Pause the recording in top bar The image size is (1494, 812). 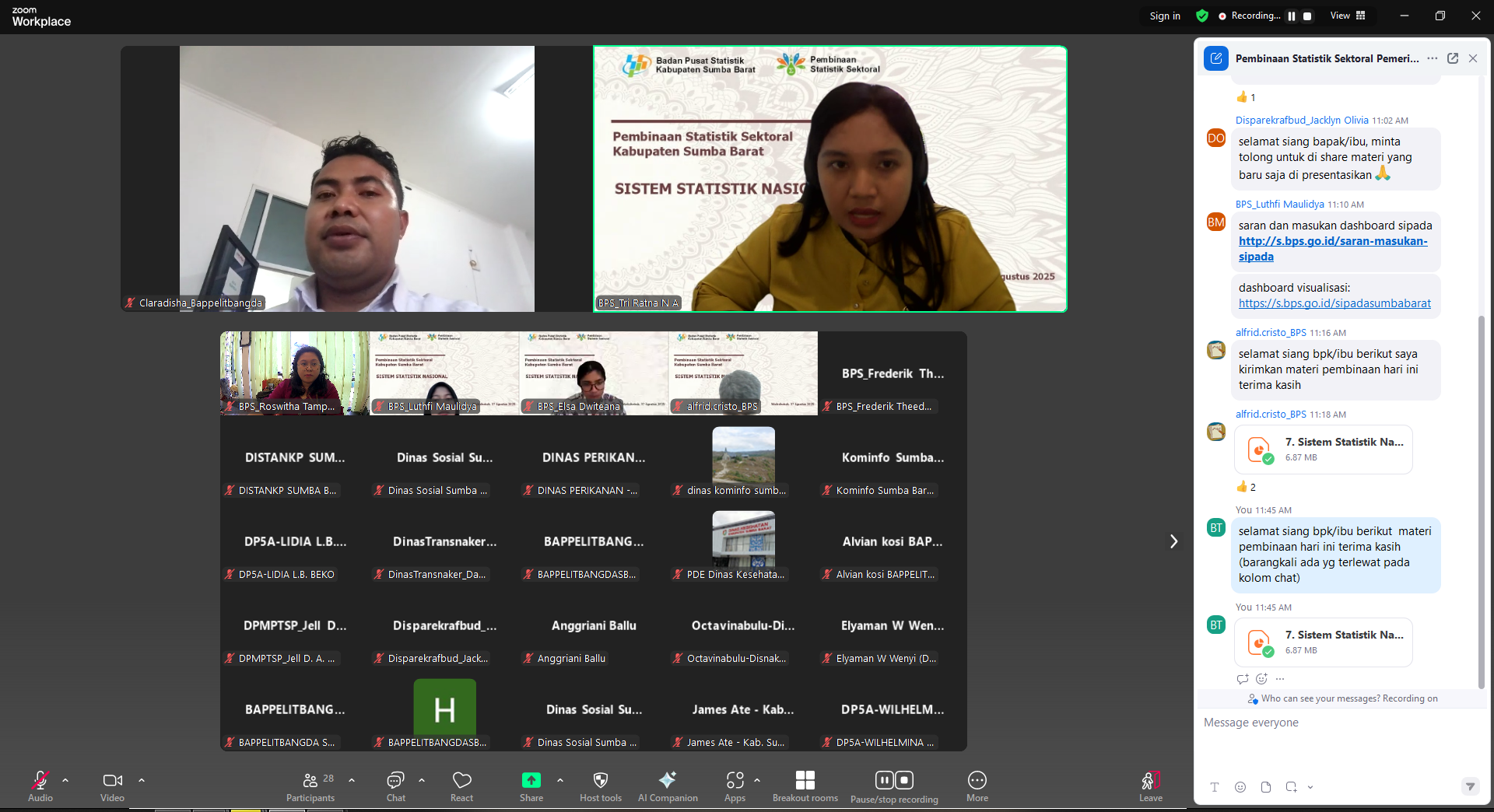1292,16
